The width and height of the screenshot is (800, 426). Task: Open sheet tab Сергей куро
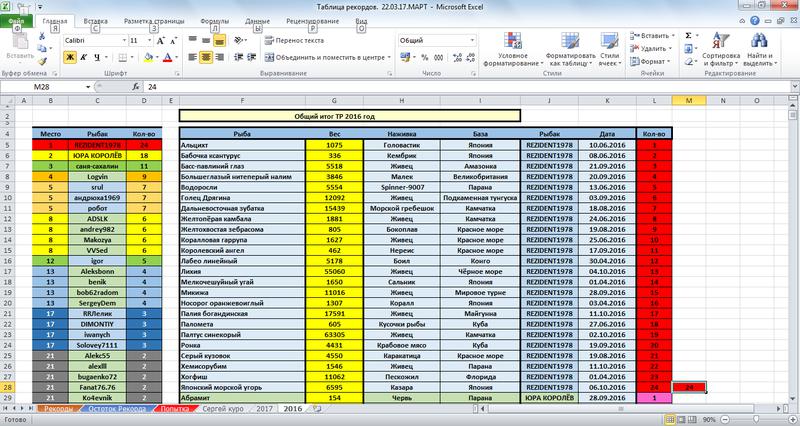click(222, 409)
